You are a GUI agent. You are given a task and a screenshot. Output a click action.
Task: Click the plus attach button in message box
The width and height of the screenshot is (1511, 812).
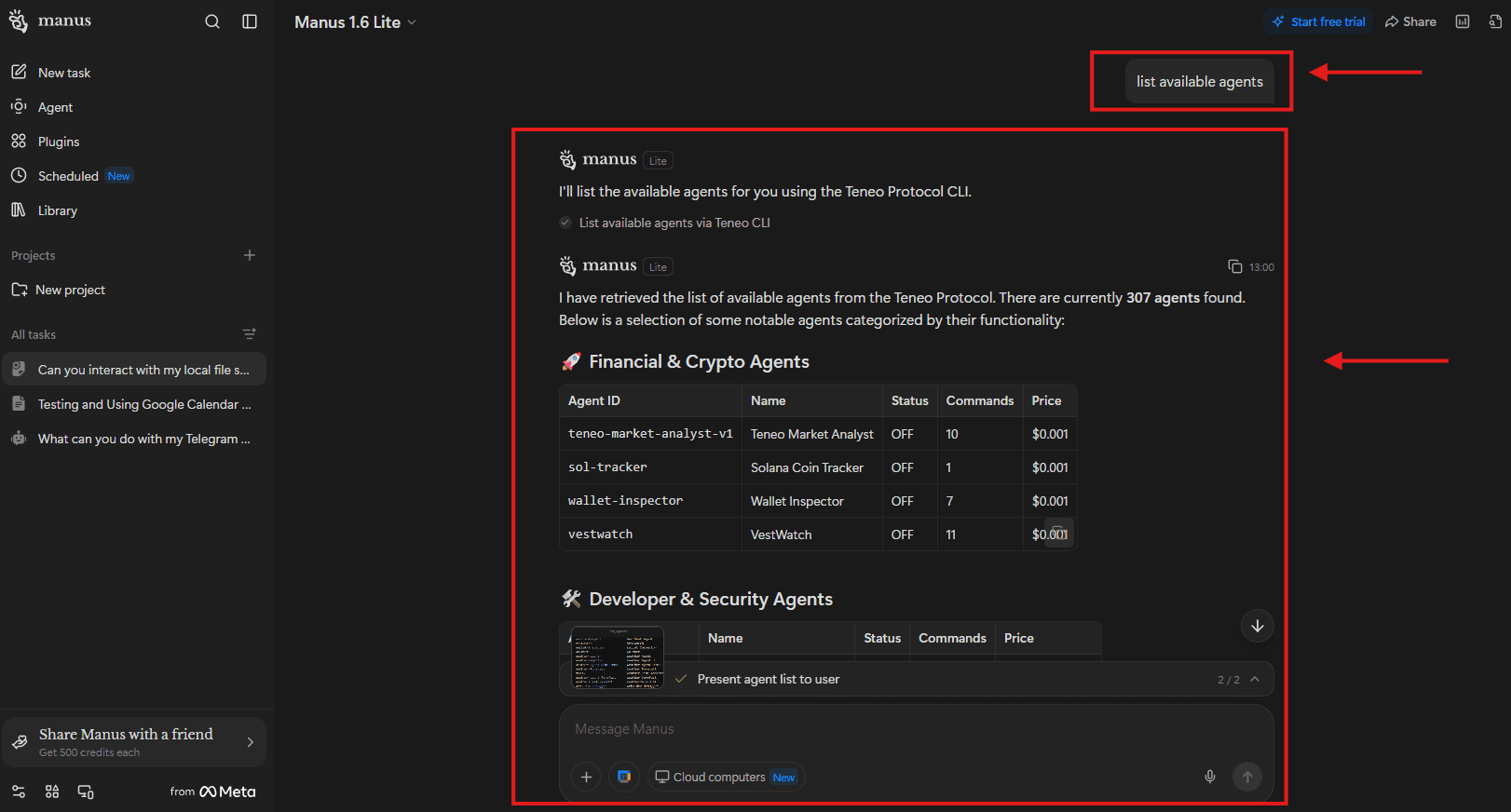(x=586, y=777)
